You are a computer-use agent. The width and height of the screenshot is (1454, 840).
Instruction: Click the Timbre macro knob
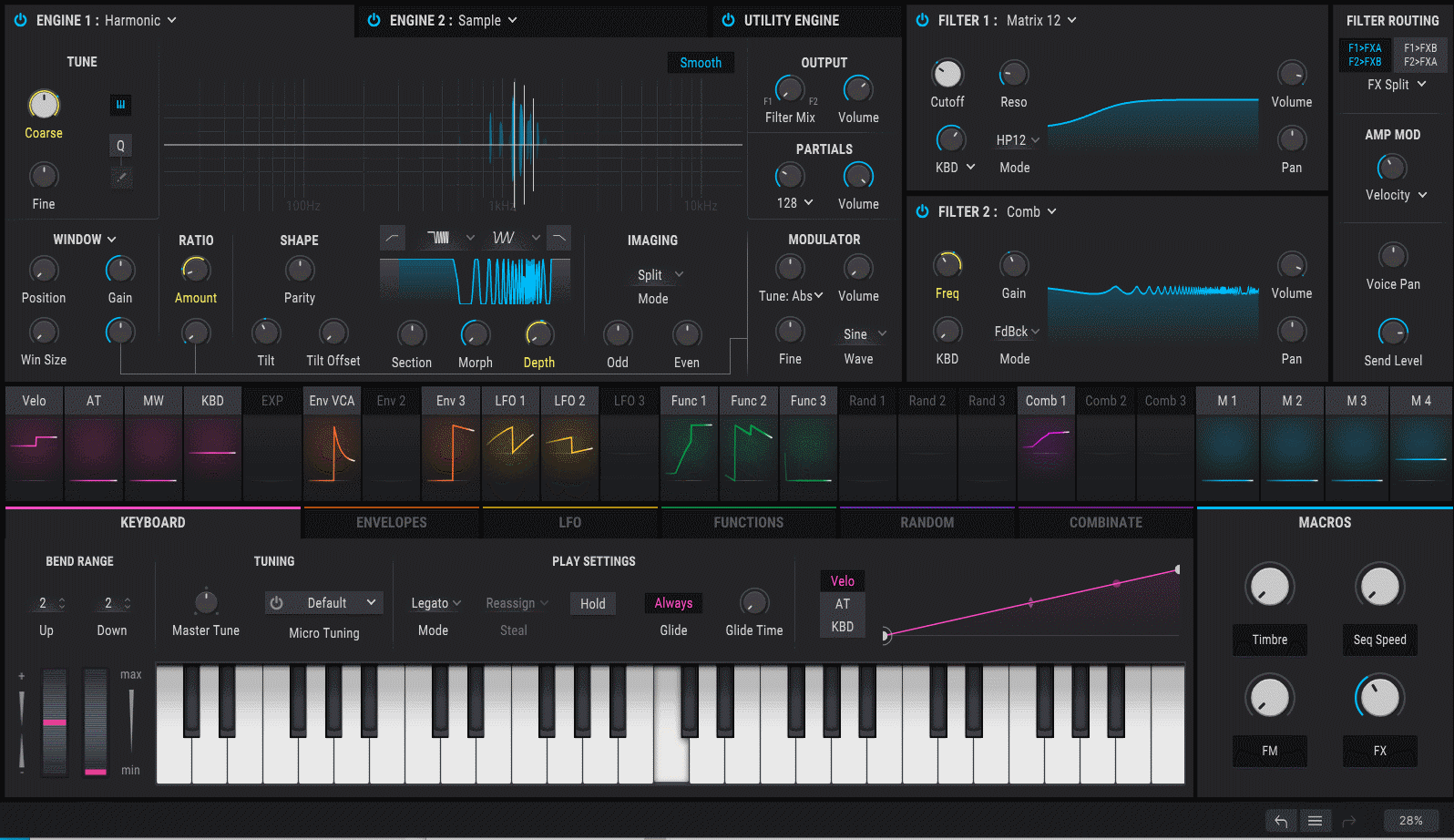pyautogui.click(x=1269, y=585)
